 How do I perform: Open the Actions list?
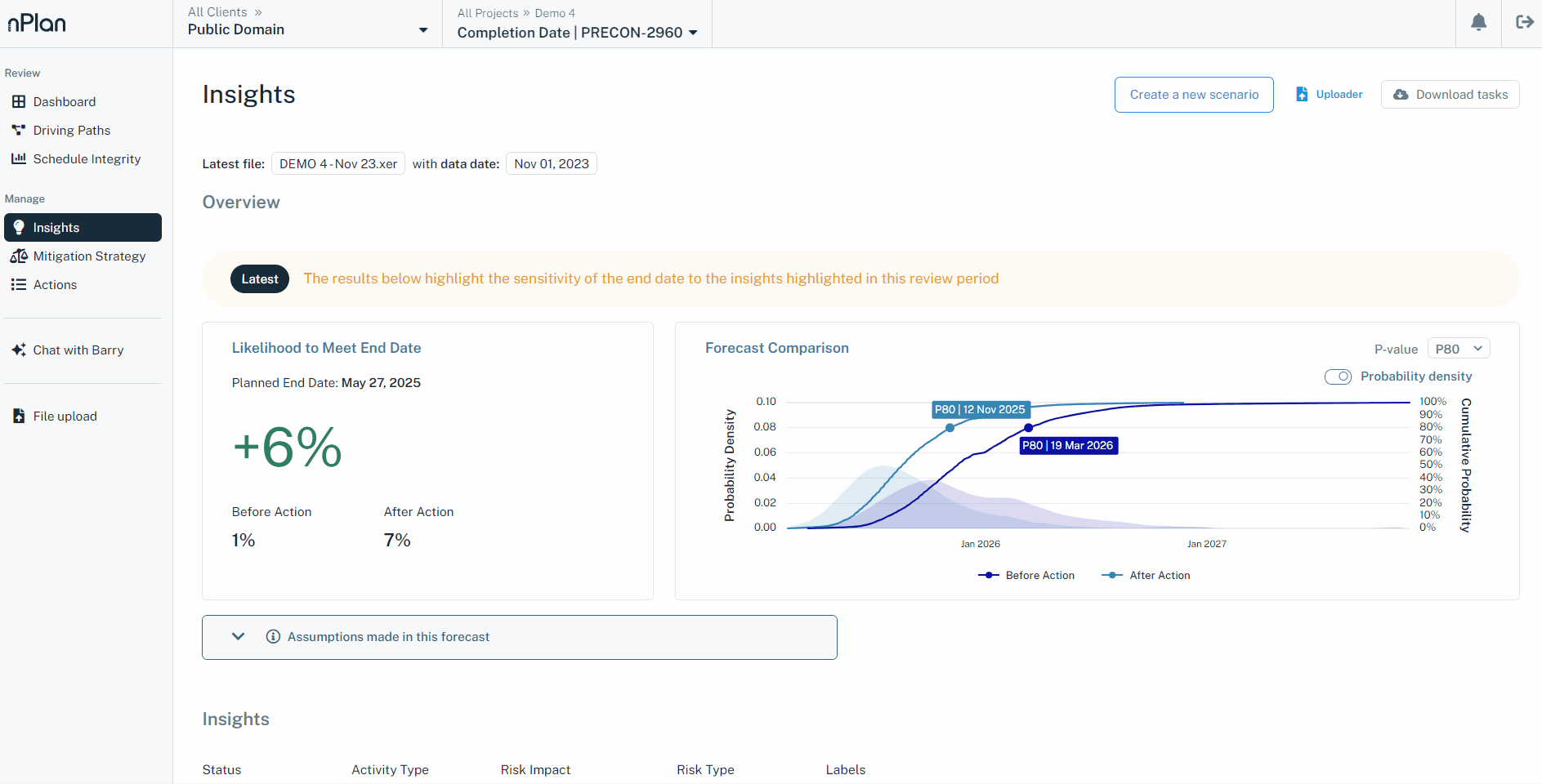pyautogui.click(x=55, y=284)
